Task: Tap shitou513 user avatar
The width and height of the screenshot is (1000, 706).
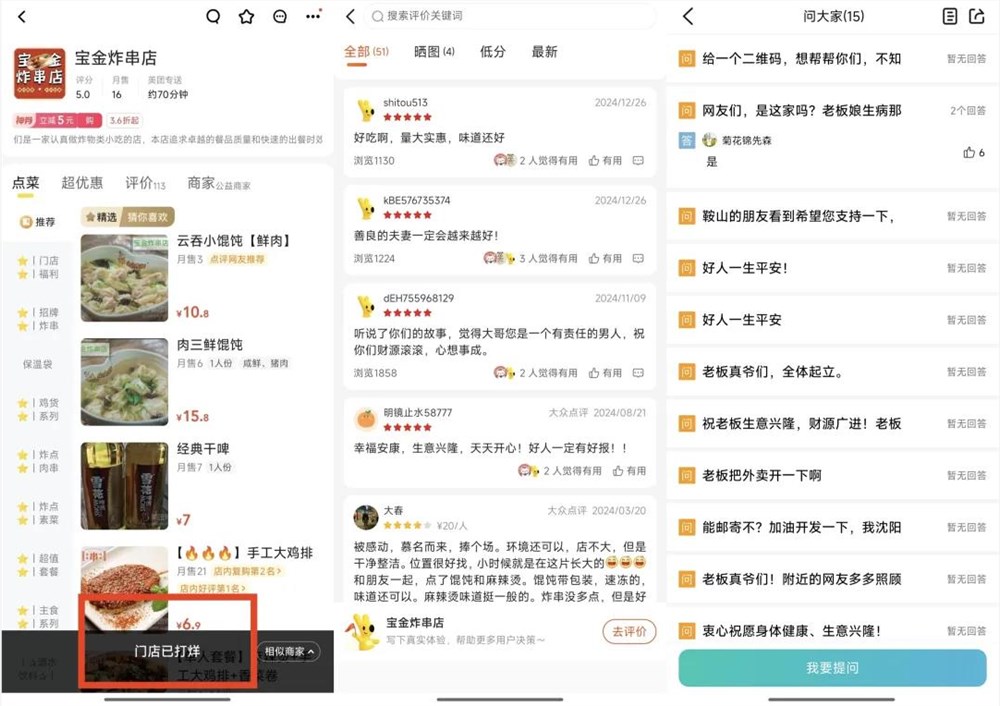Action: (366, 110)
